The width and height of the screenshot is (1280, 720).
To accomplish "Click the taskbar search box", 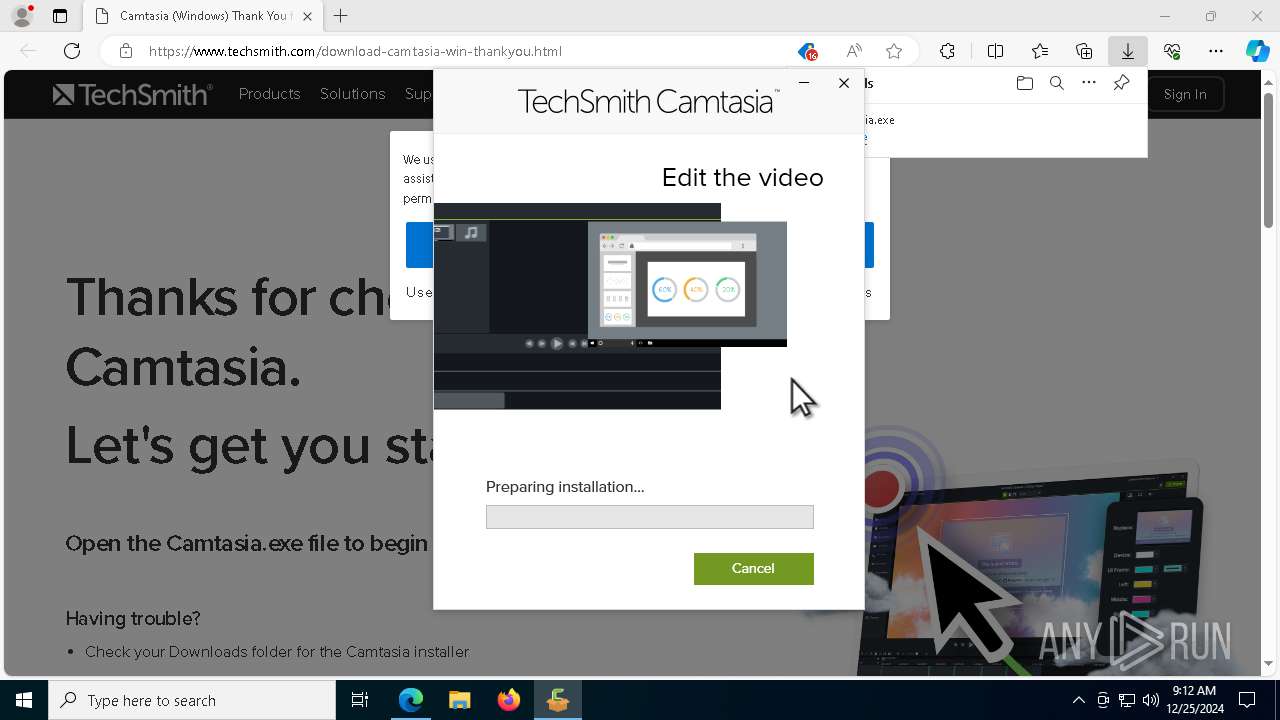I will point(192,700).
